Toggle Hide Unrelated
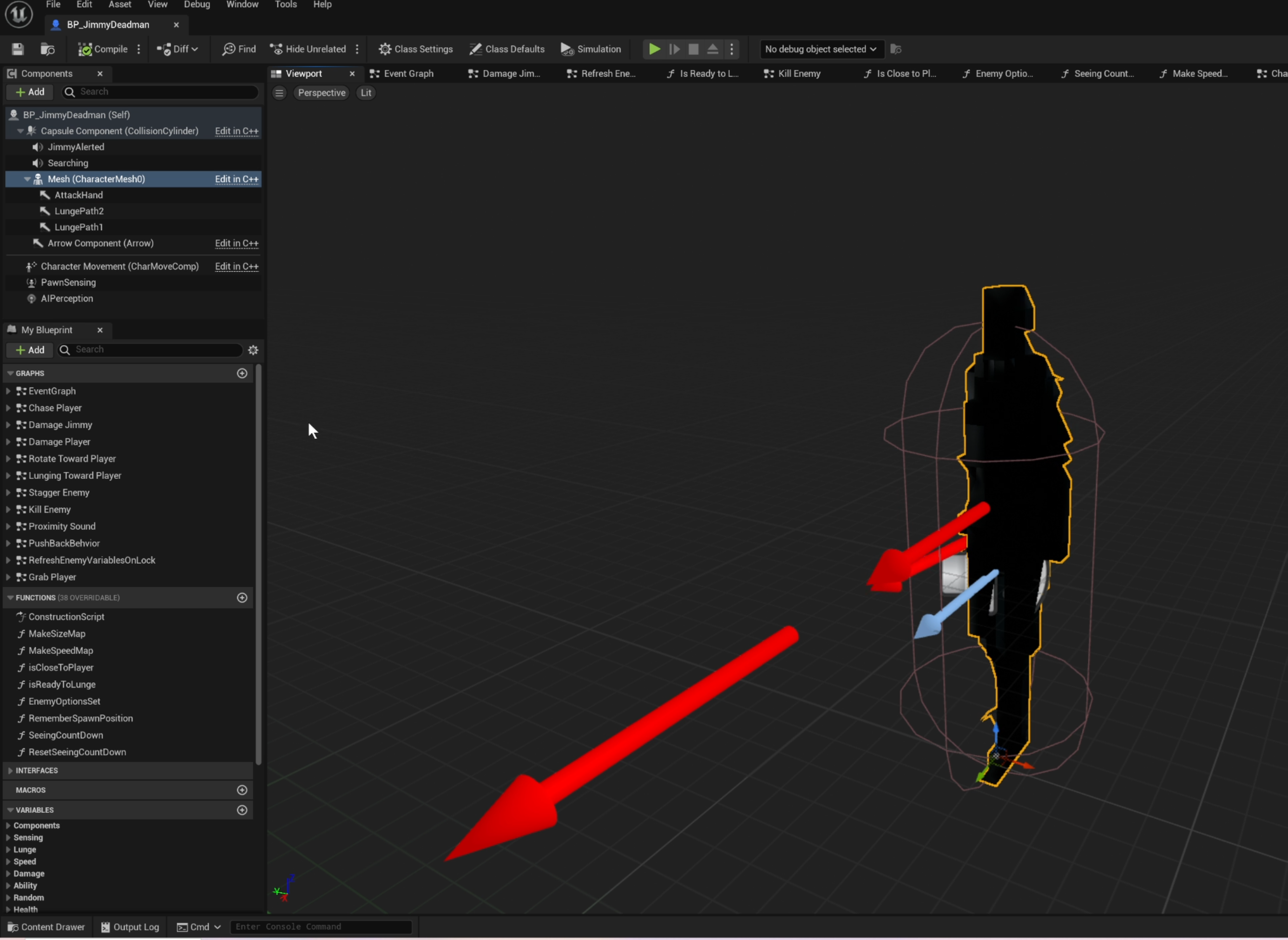1288x940 pixels. tap(308, 49)
